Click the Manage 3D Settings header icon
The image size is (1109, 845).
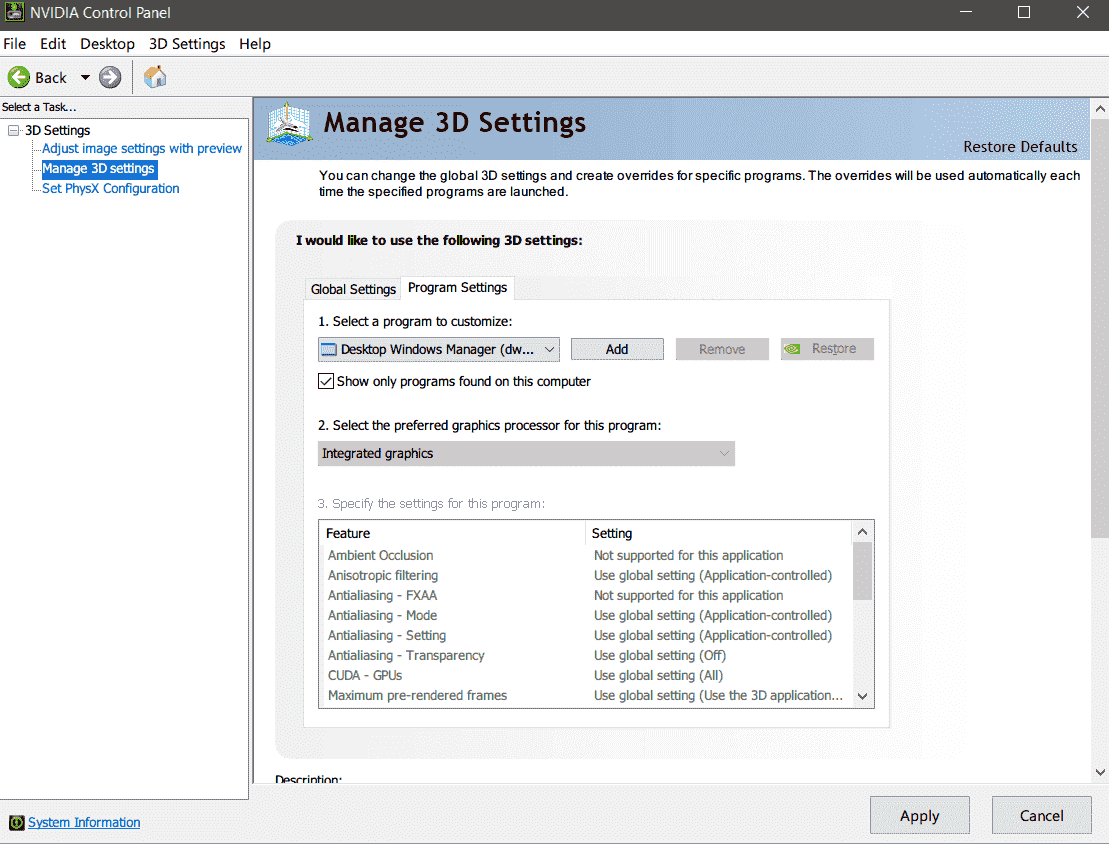[289, 124]
